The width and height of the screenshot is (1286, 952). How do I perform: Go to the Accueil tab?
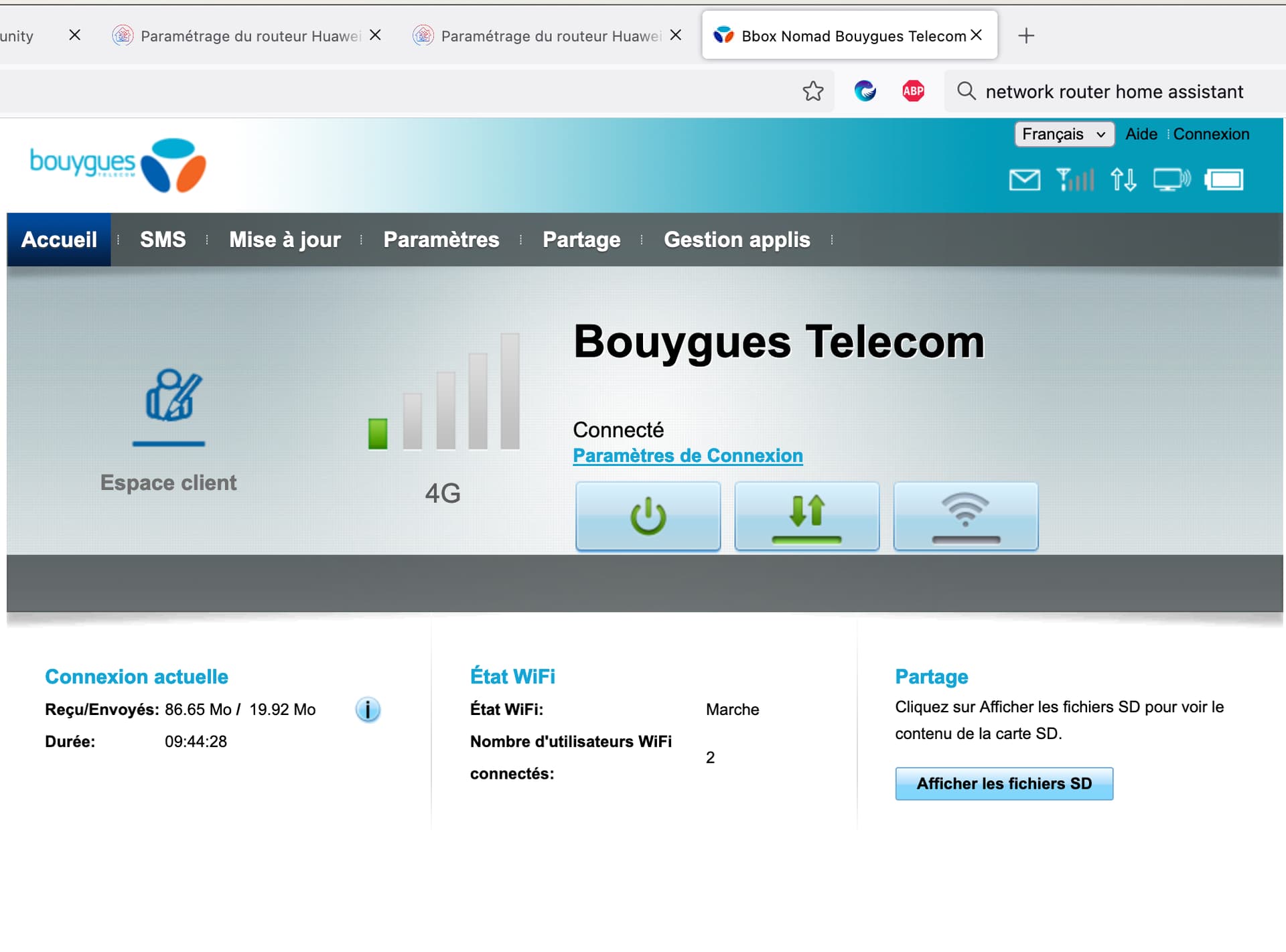click(59, 240)
